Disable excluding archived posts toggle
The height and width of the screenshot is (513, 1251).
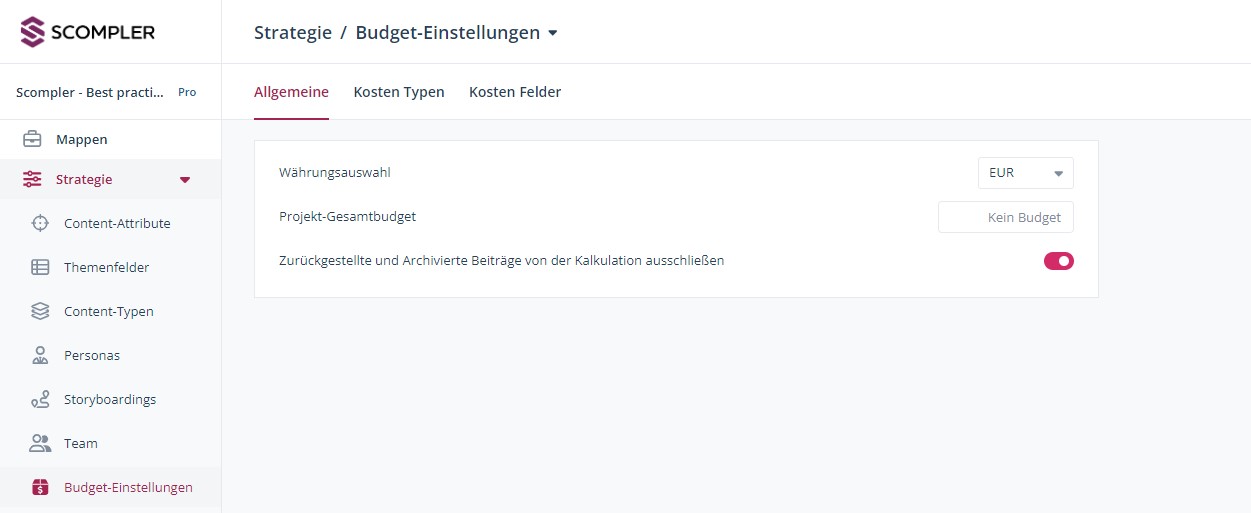[1058, 261]
